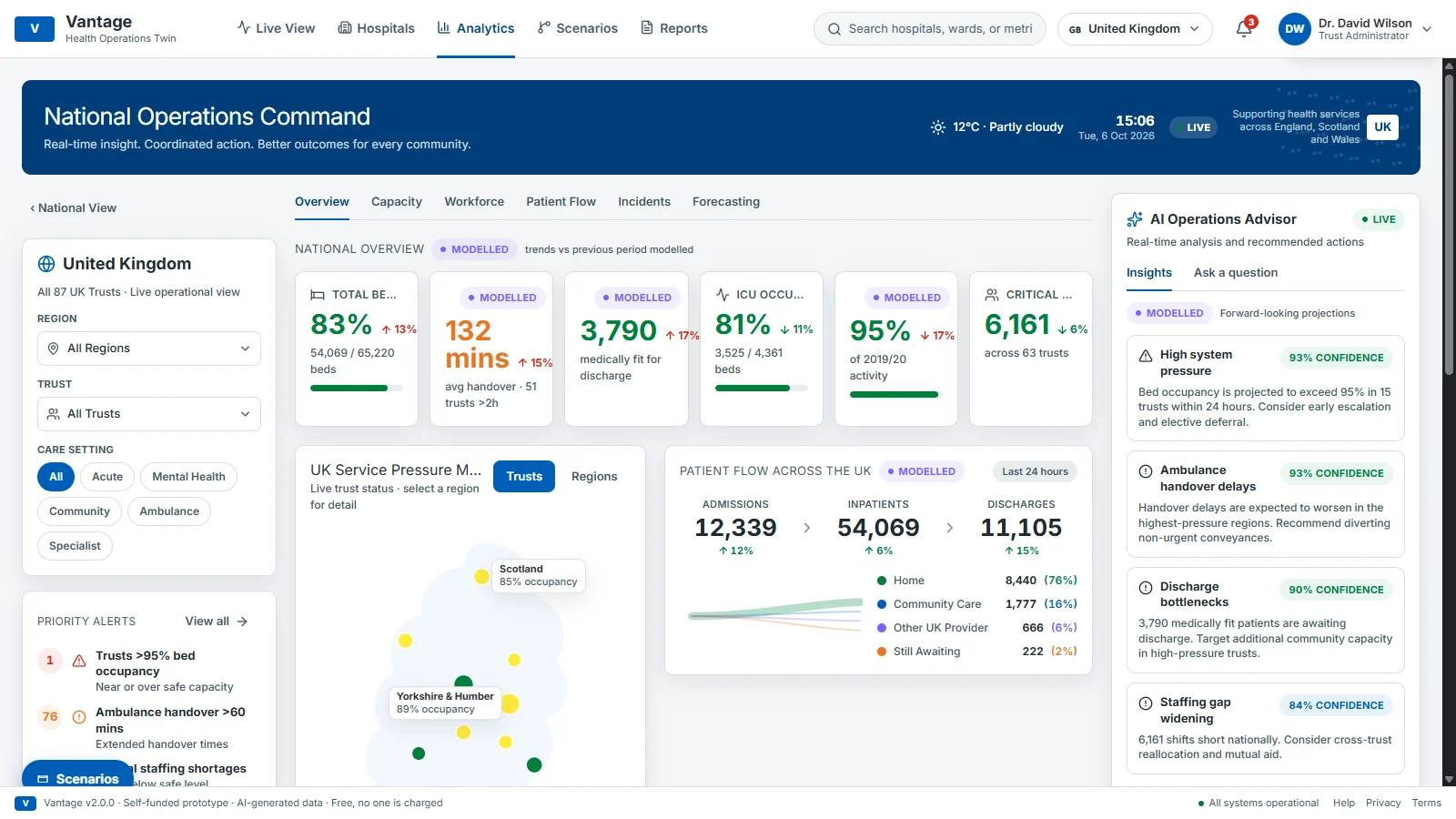Open the All Trusts dropdown

tap(149, 414)
